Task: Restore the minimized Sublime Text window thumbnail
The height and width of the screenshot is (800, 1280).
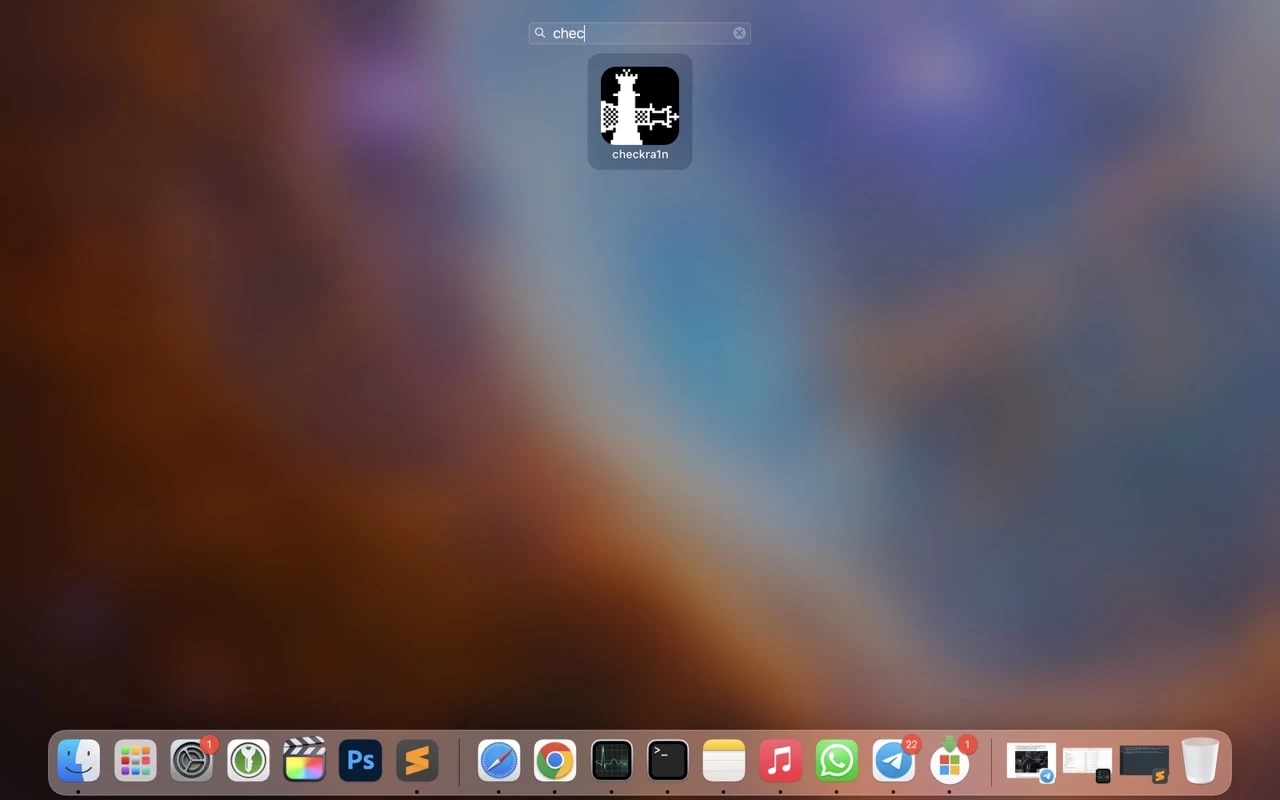Action: (x=1144, y=763)
